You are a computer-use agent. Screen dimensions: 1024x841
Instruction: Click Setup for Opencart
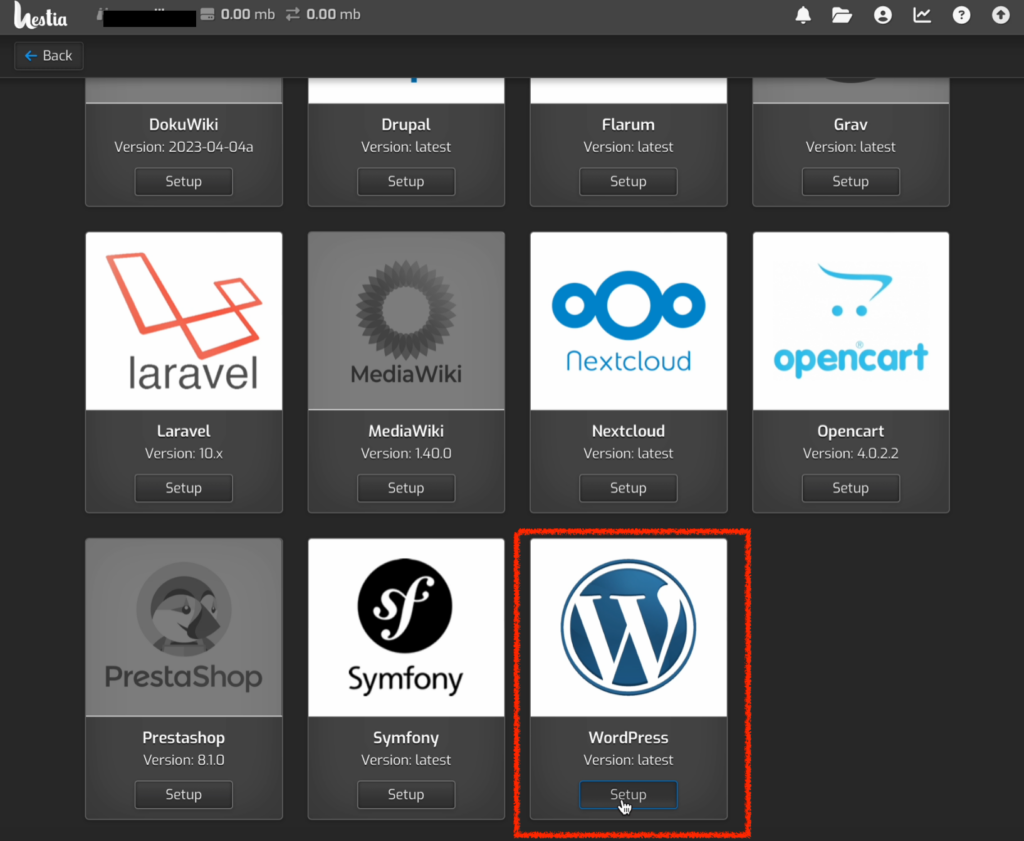[850, 488]
